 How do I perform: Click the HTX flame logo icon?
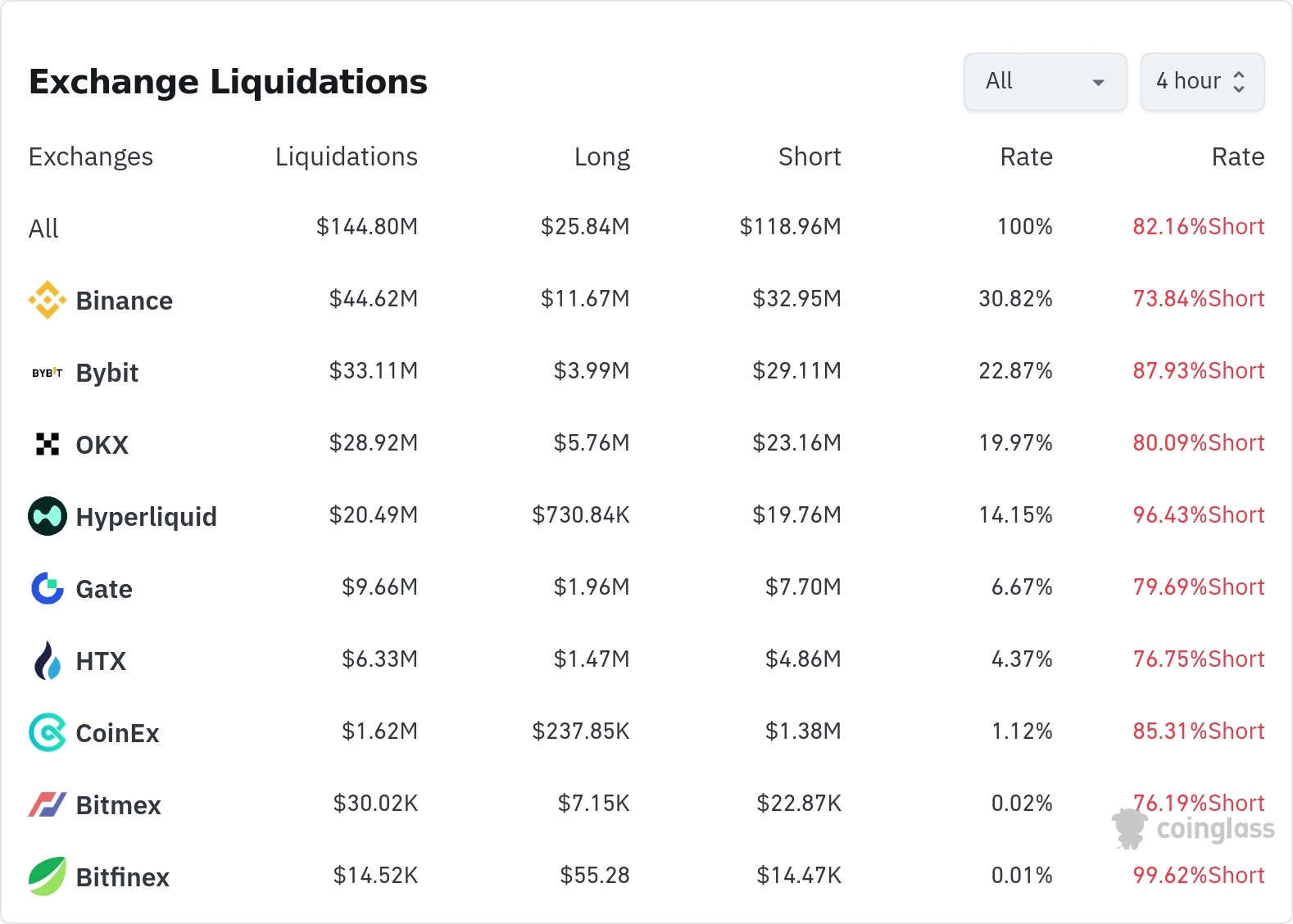click(48, 660)
